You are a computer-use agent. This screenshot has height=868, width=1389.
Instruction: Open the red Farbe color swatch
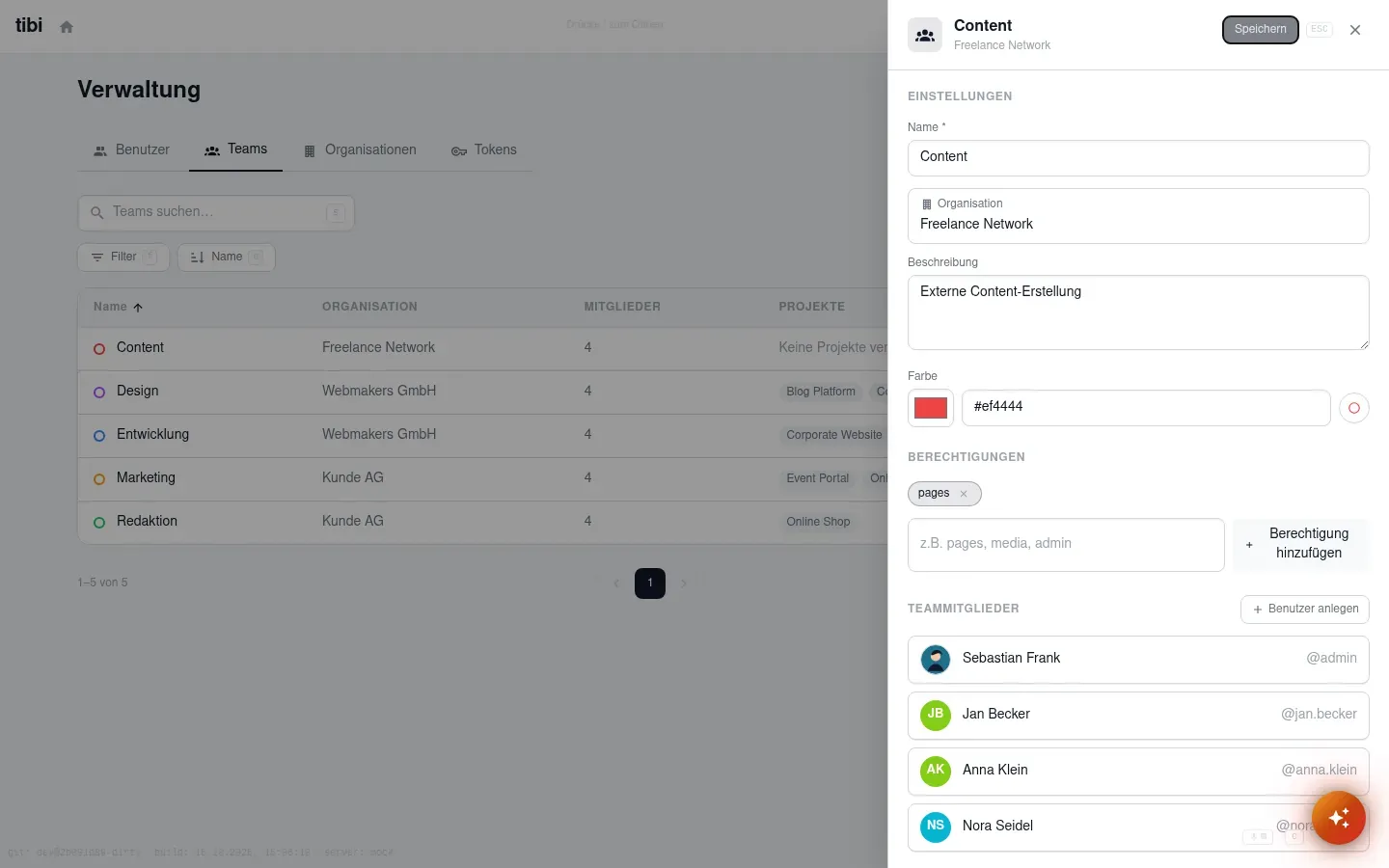931,408
